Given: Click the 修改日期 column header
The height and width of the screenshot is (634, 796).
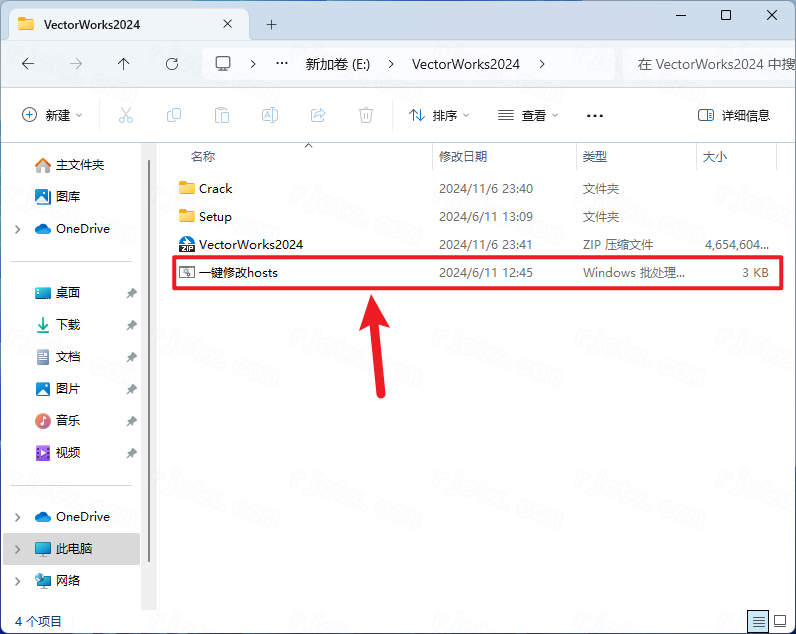Looking at the screenshot, I should [x=463, y=157].
